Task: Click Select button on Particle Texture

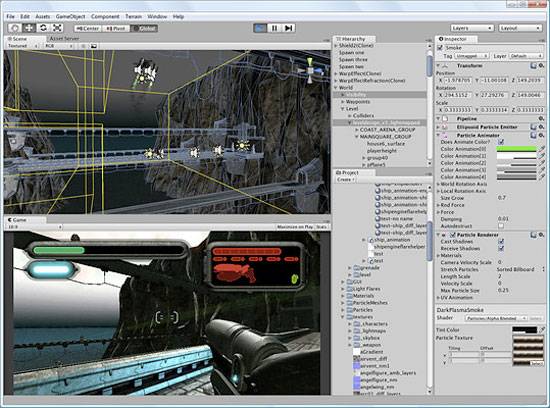Action: coord(537,363)
